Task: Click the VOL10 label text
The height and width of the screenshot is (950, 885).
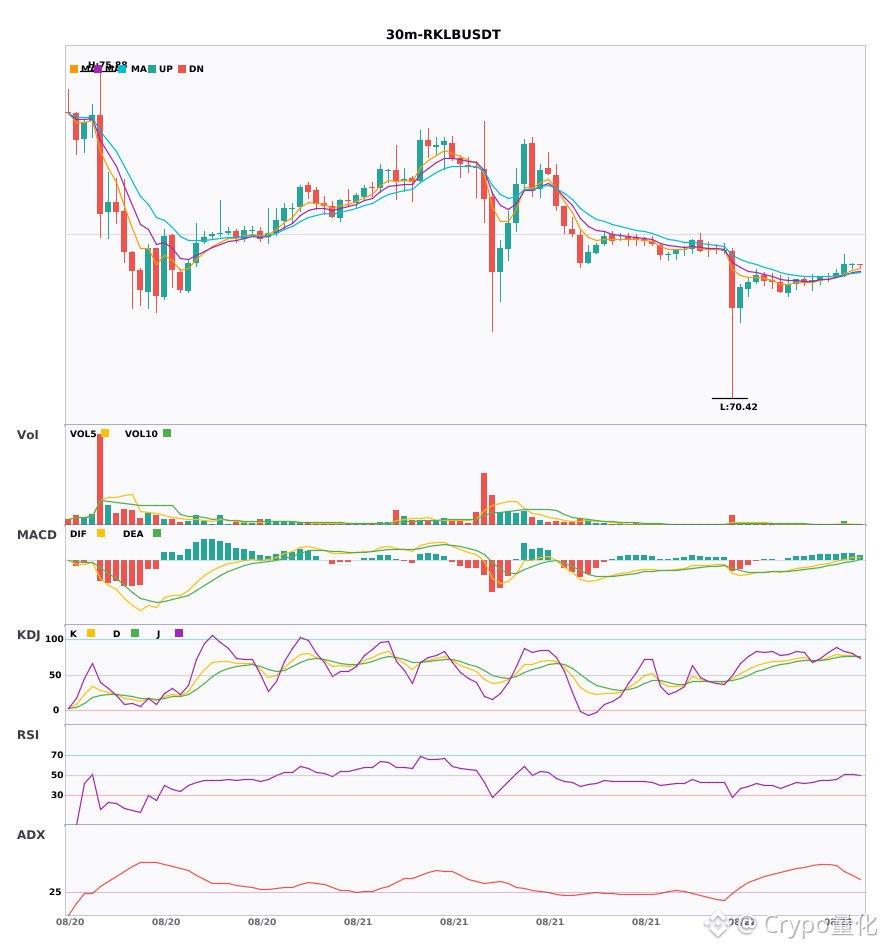Action: click(x=141, y=434)
